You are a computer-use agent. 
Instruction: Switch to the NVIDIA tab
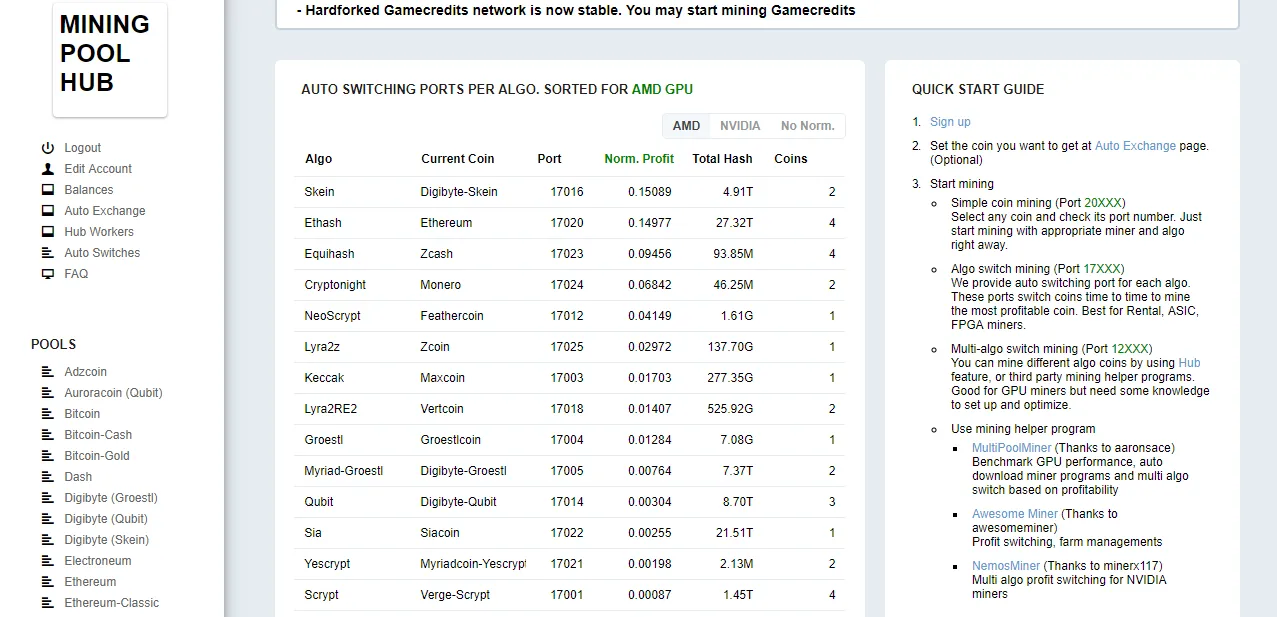[x=740, y=126]
